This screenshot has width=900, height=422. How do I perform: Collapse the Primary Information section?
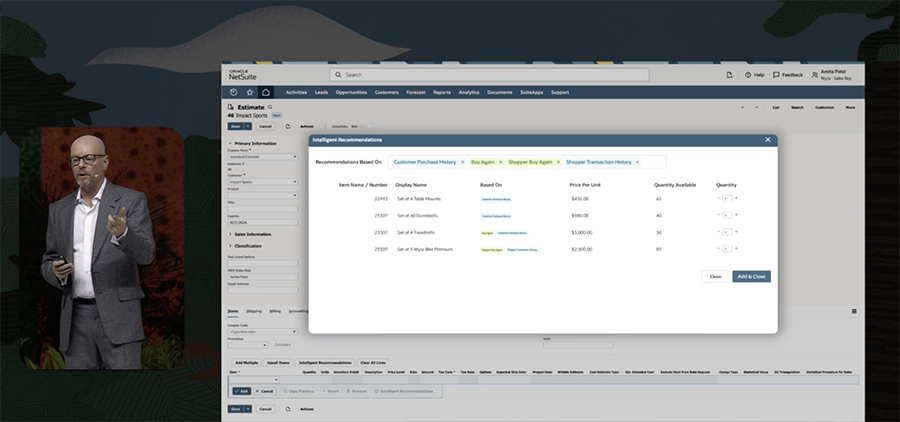[230, 143]
